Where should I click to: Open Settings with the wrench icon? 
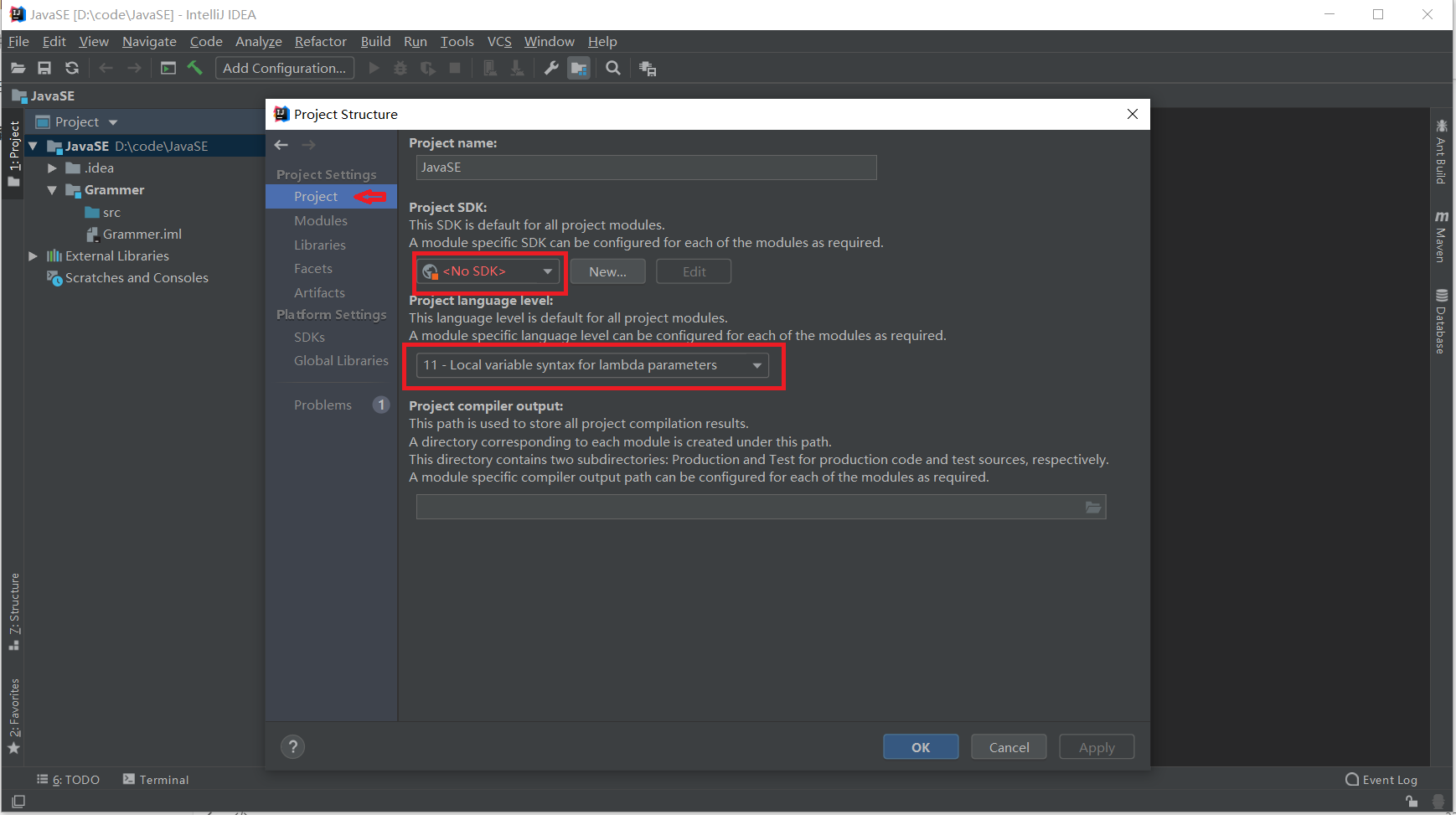(x=550, y=69)
